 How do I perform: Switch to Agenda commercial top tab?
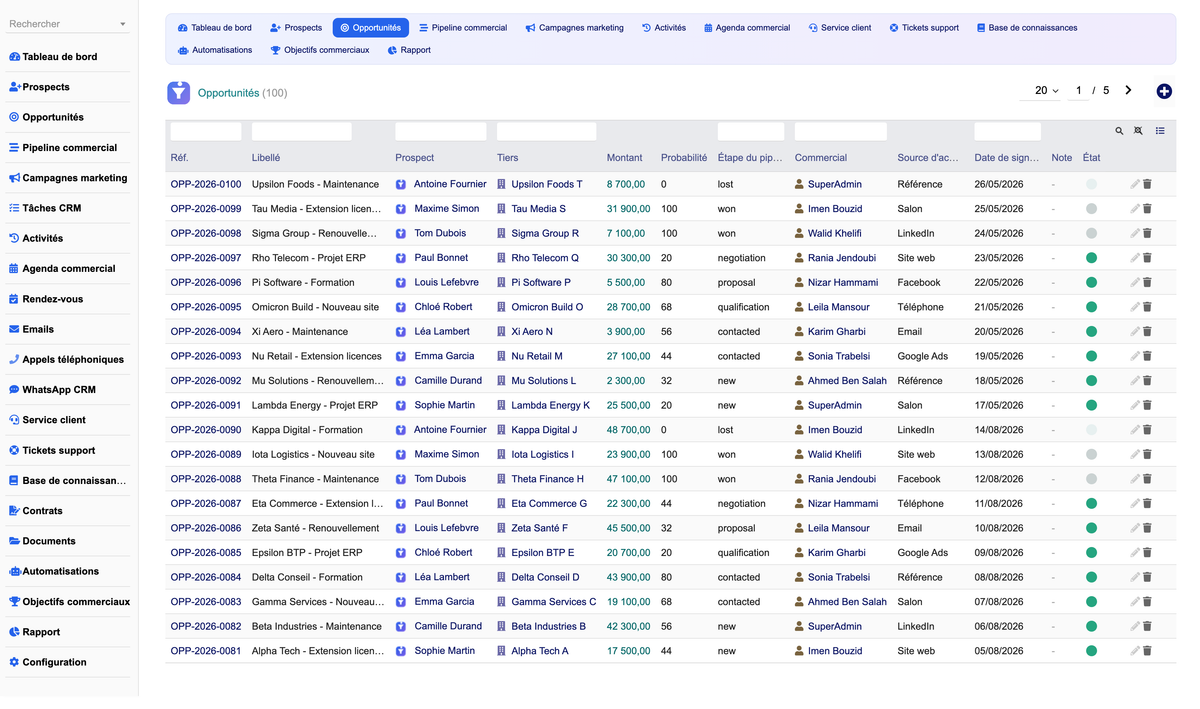pyautogui.click(x=747, y=28)
